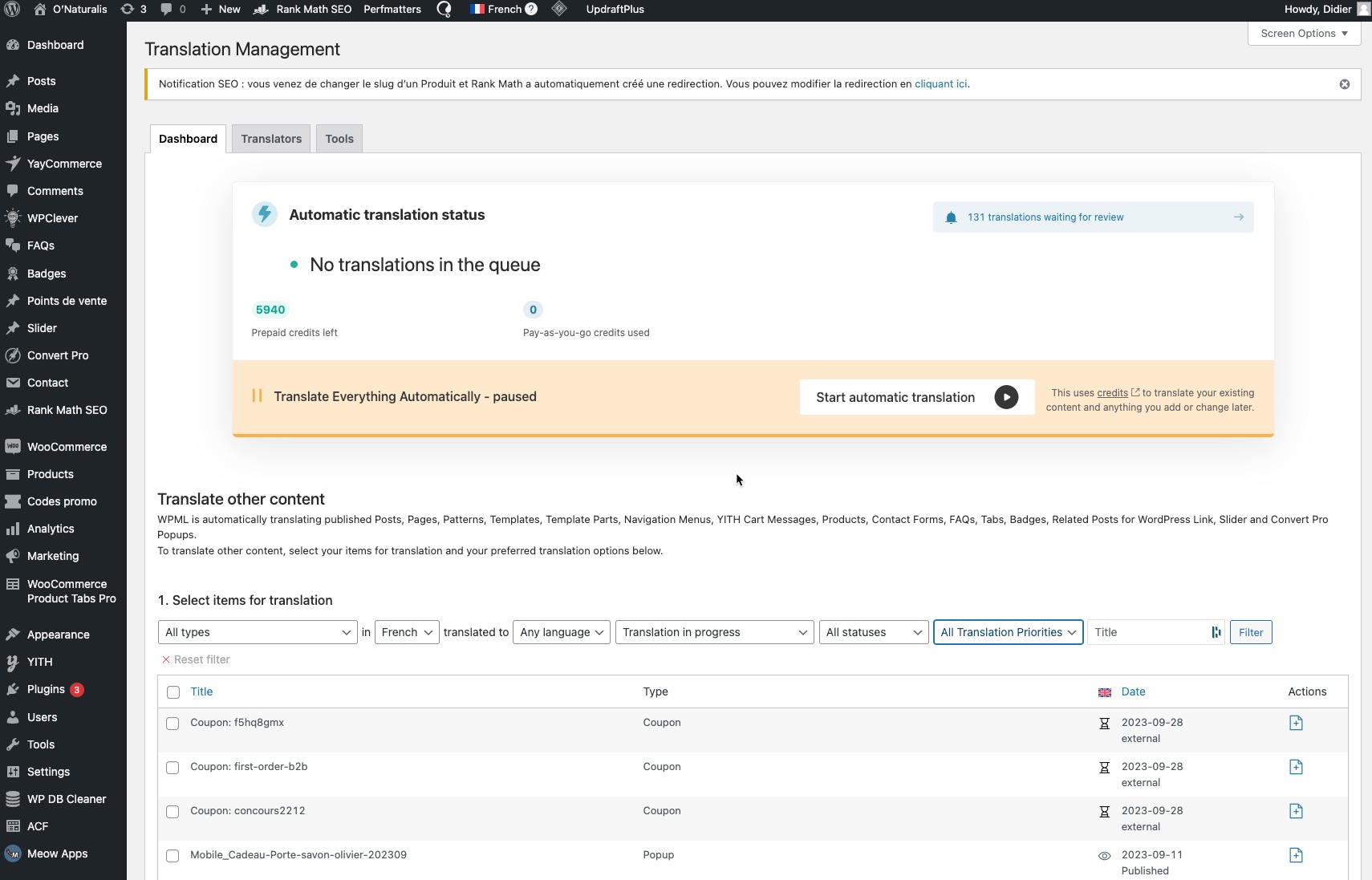Viewport: 1372px width, 880px height.
Task: Dismiss the SEO notification with the X icon
Action: (1345, 84)
